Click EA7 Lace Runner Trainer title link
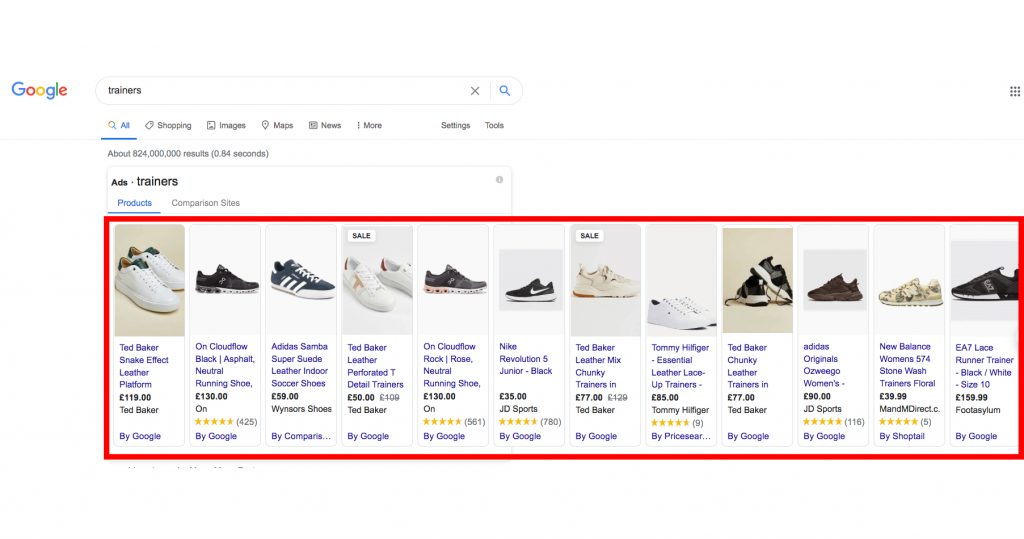 pos(984,366)
